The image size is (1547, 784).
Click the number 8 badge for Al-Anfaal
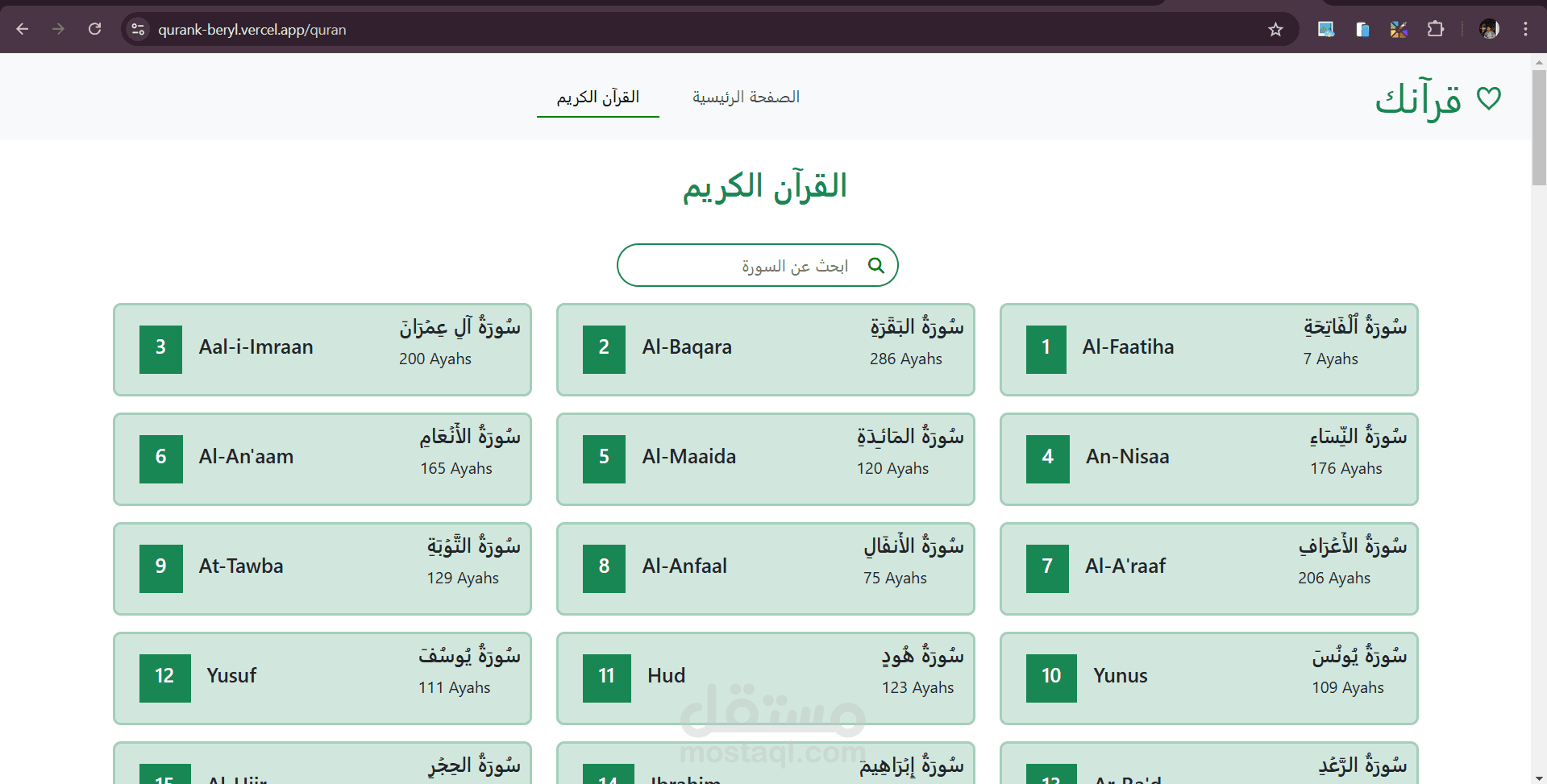tap(604, 568)
